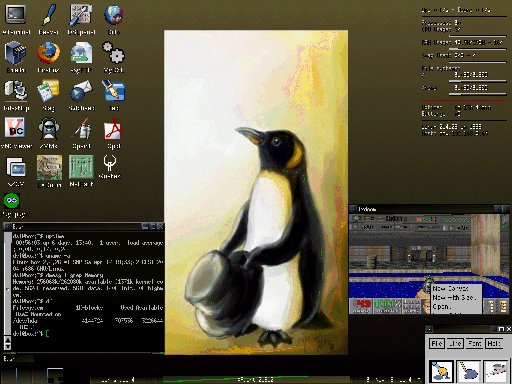
Task: Open the green NetHack game icon
Action: pos(81,167)
